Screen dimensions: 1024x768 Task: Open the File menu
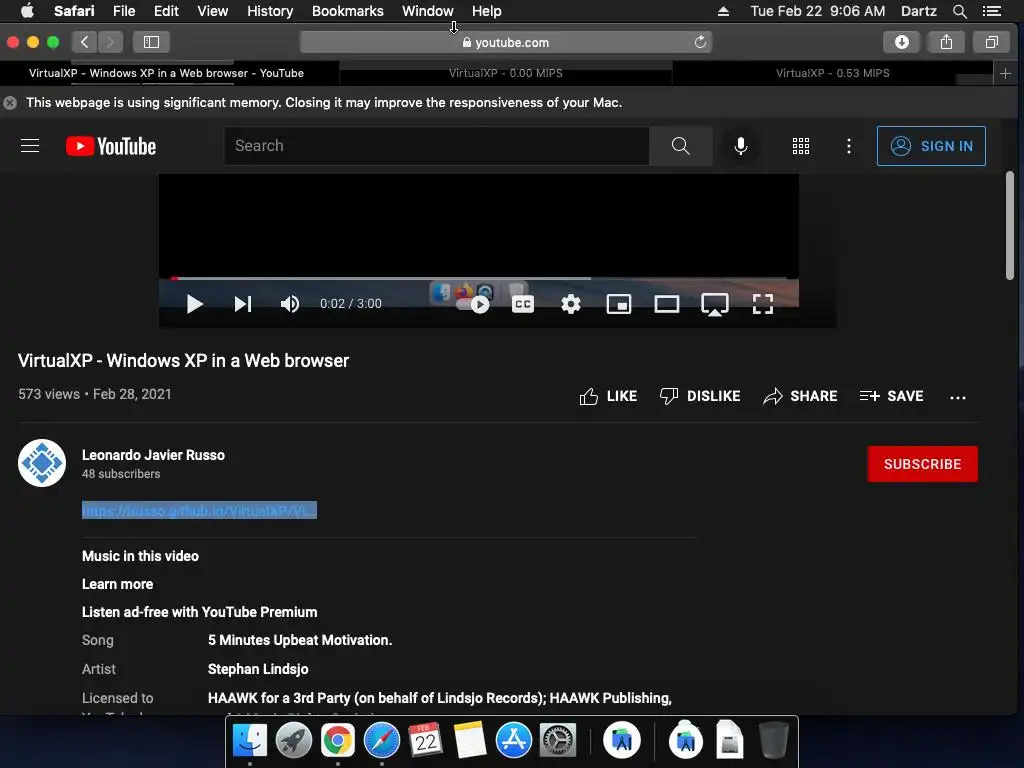tap(123, 11)
